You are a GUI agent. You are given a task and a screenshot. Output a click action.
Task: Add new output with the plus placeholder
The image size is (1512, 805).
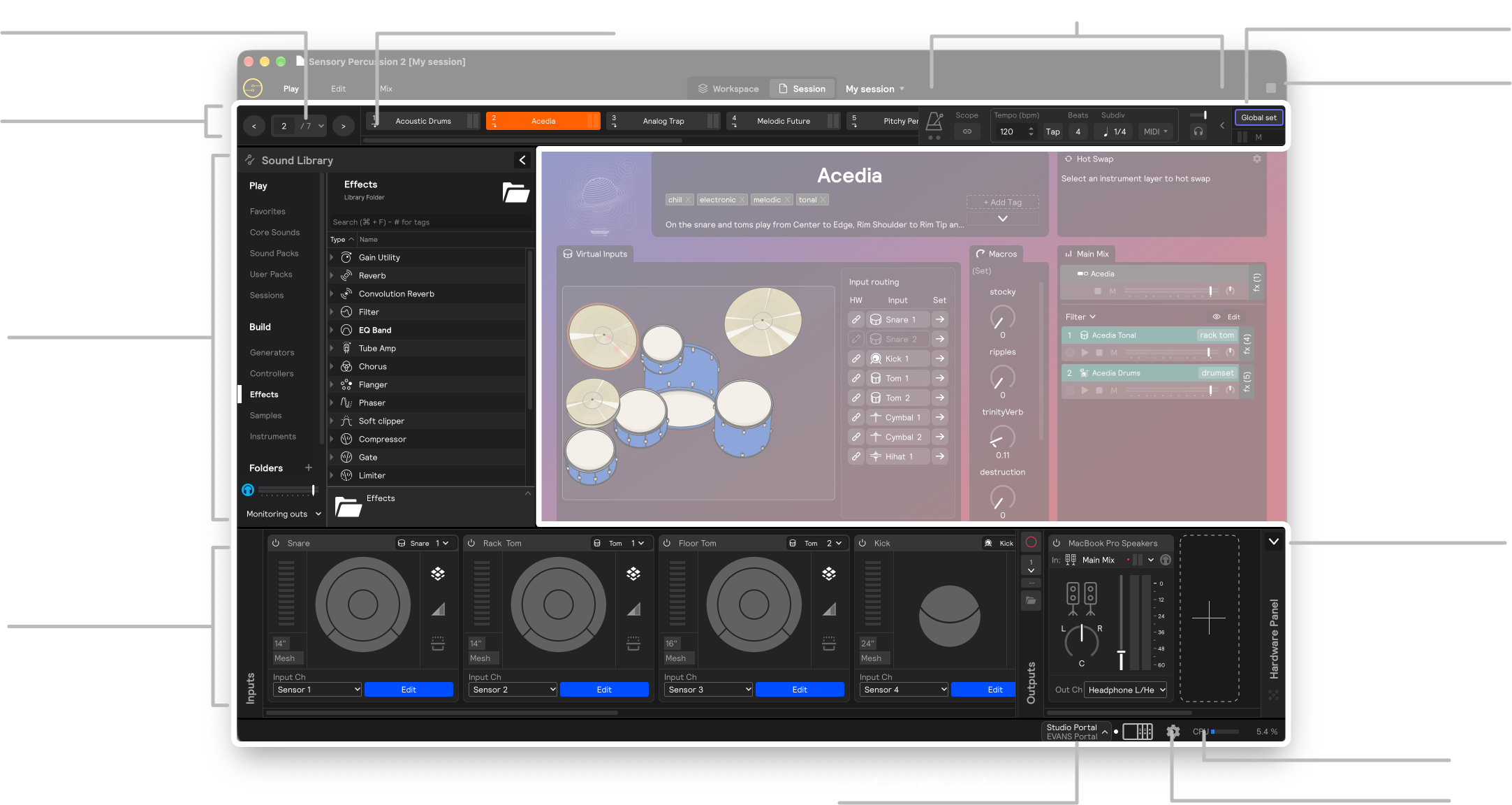[1209, 618]
